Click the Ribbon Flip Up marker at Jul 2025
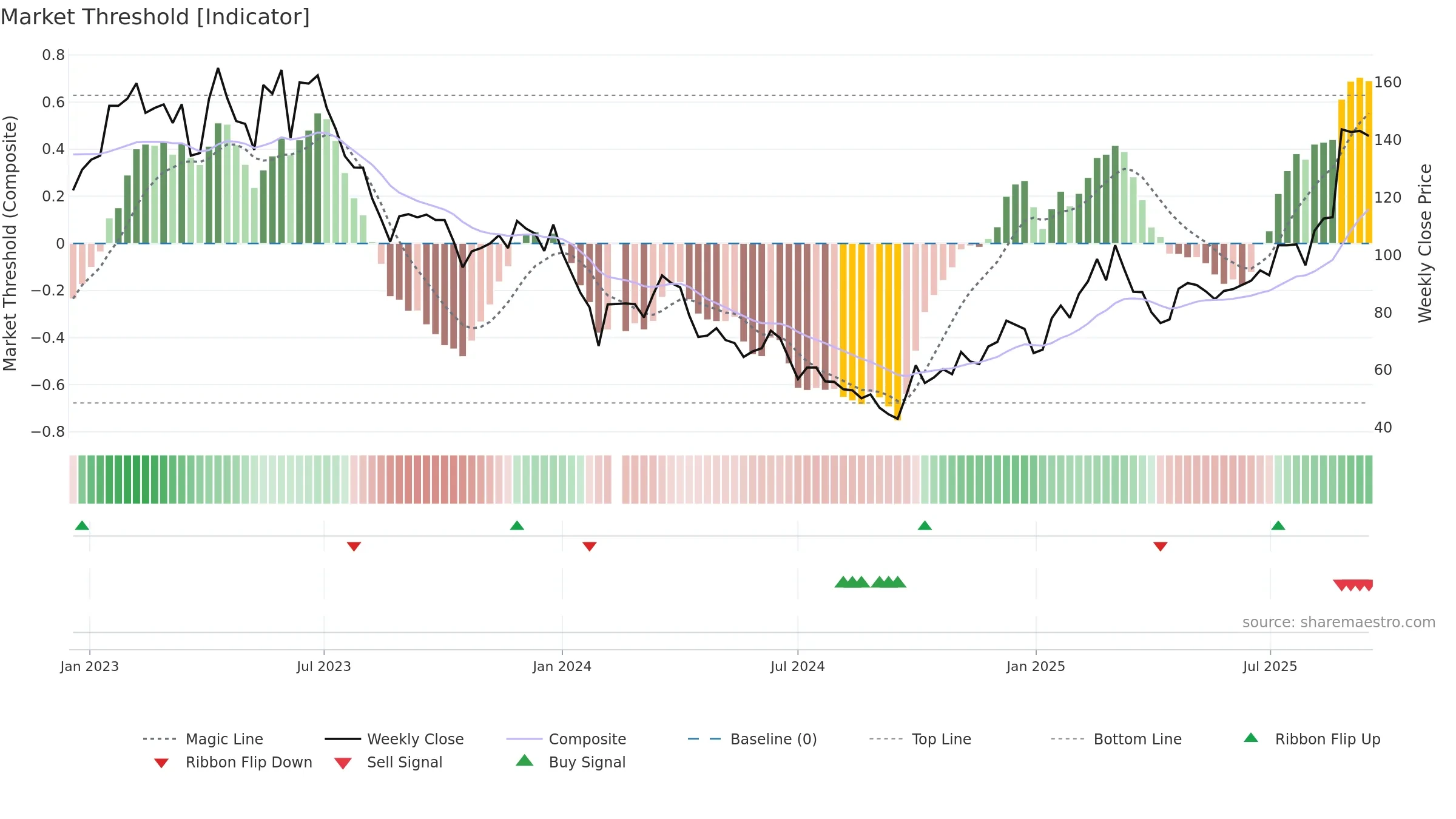Viewport: 1456px width, 819px height. coord(1278,525)
